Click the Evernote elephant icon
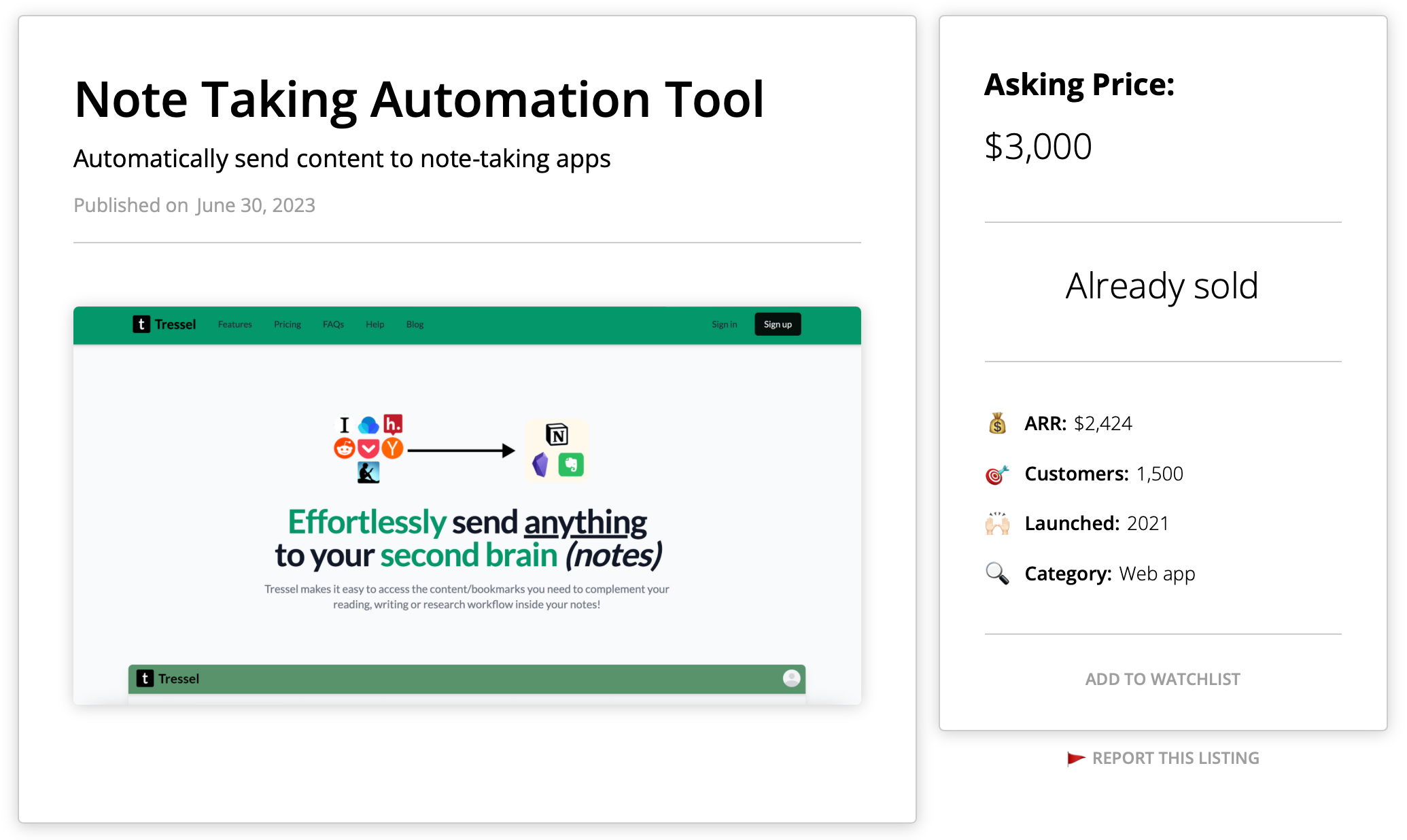Image resolution: width=1407 pixels, height=840 pixels. 571,465
